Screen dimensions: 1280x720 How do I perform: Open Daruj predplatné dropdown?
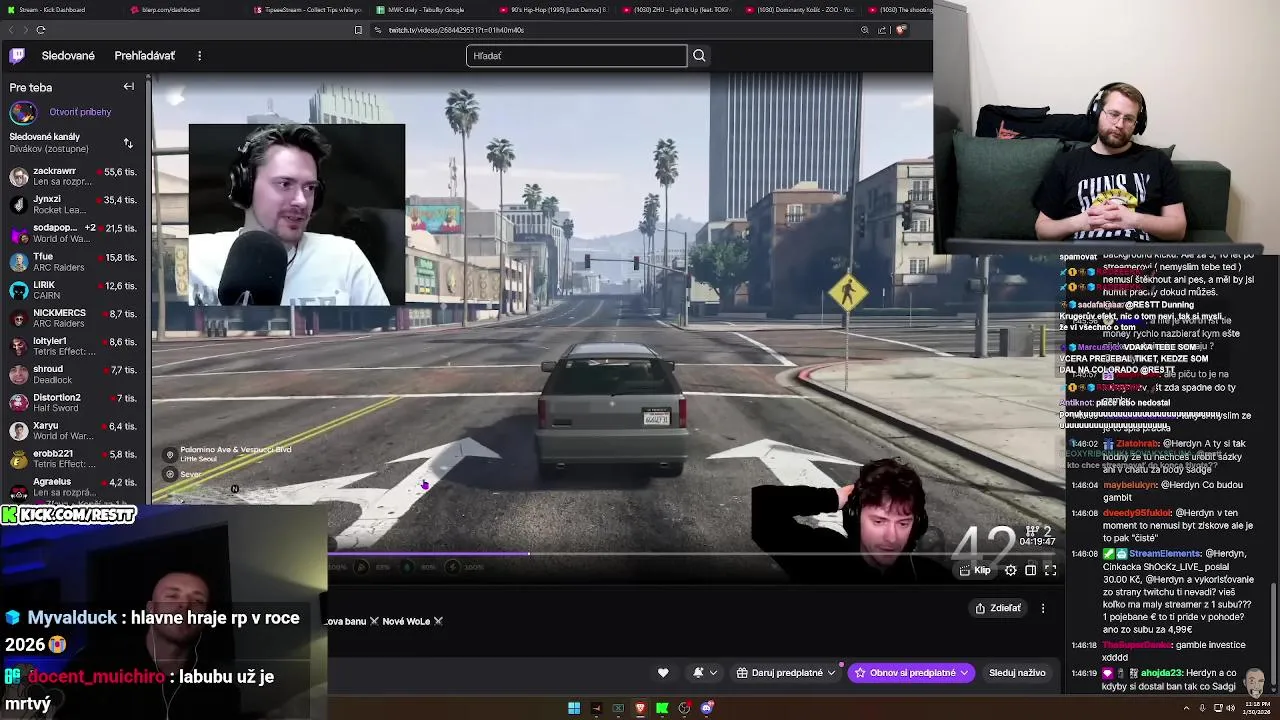click(786, 673)
